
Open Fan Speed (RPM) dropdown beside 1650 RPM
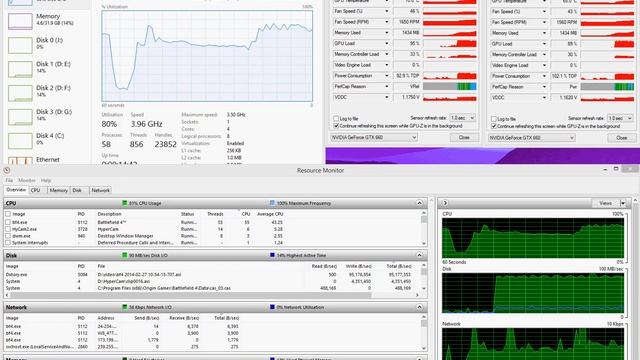(x=387, y=22)
